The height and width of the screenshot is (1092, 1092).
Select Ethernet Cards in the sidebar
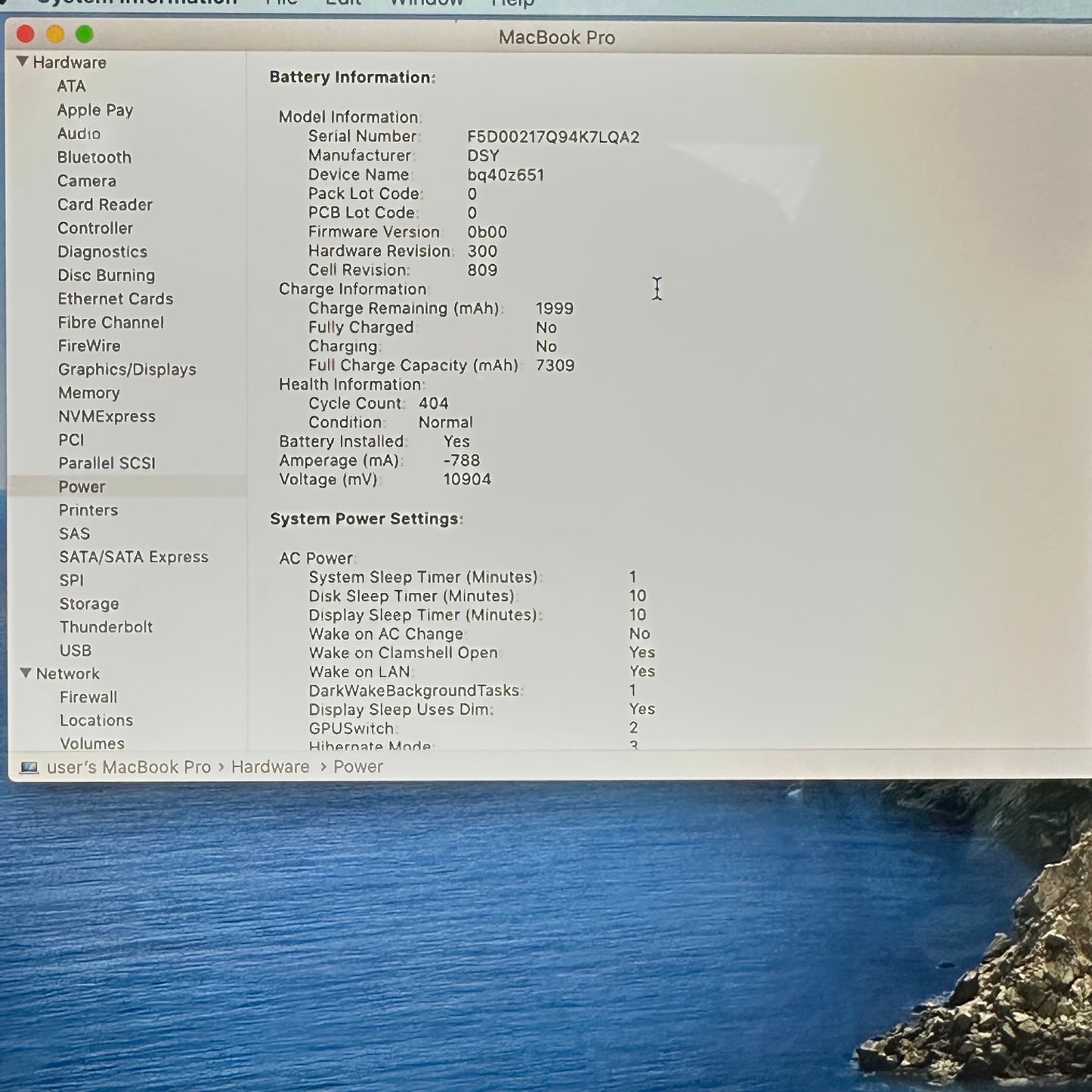(x=116, y=299)
